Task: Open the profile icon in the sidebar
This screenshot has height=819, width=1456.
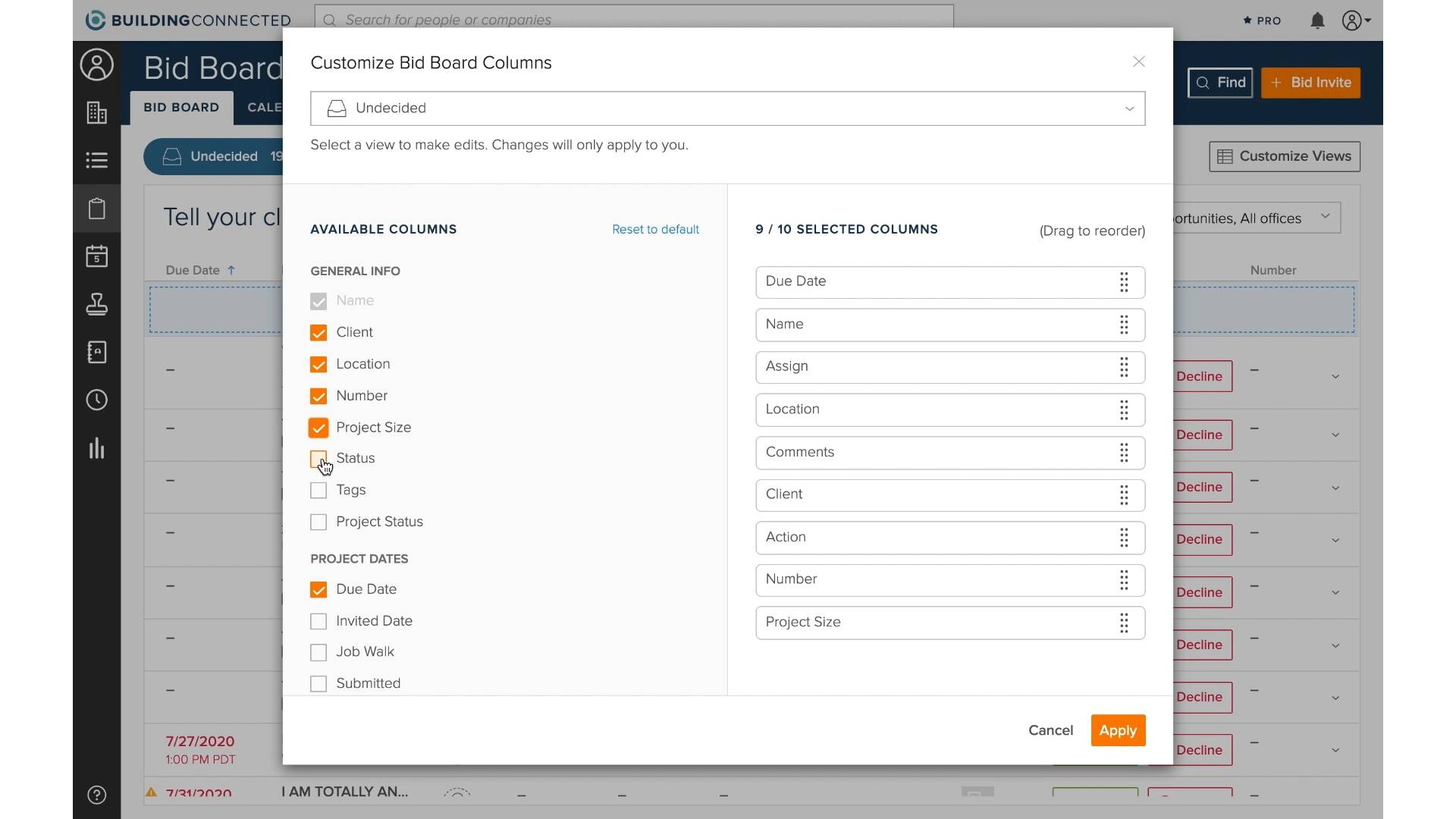Action: point(96,64)
